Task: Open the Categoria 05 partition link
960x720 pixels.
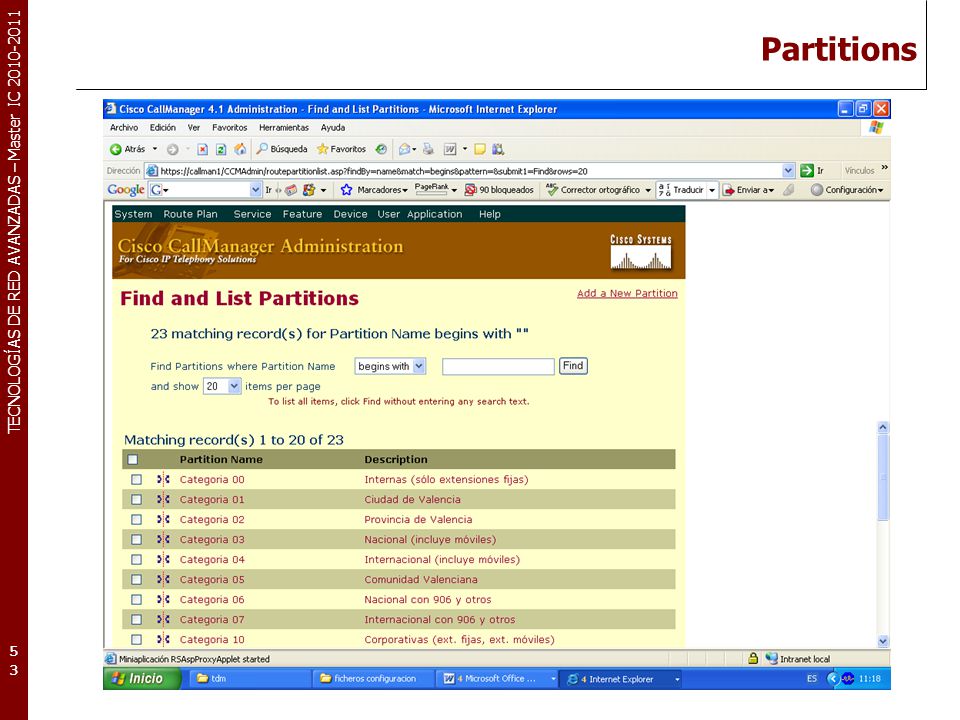Action: [x=212, y=579]
